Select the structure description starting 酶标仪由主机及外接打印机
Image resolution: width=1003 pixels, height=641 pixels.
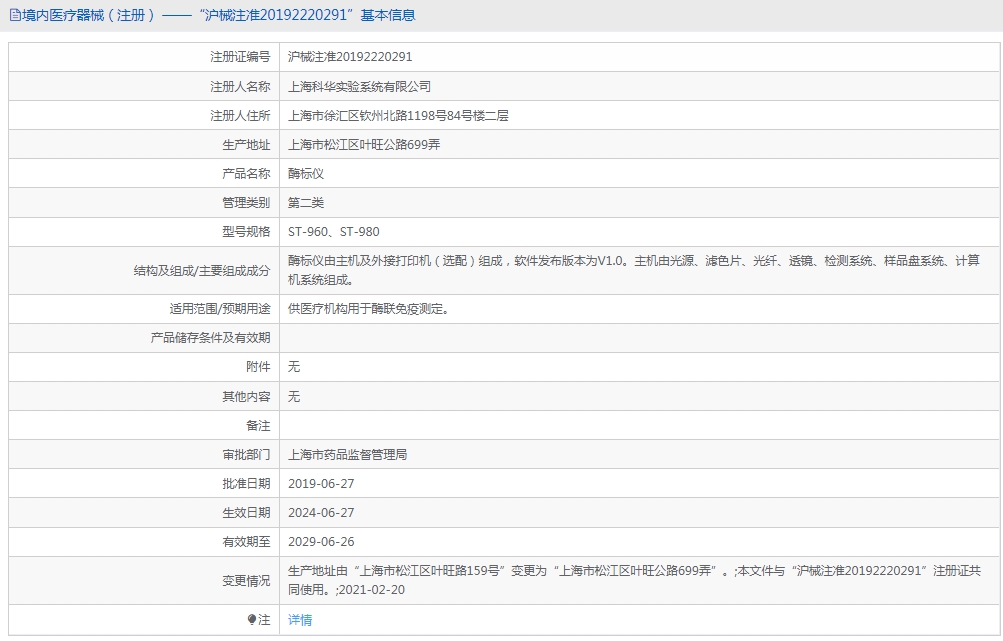pyautogui.click(x=634, y=270)
